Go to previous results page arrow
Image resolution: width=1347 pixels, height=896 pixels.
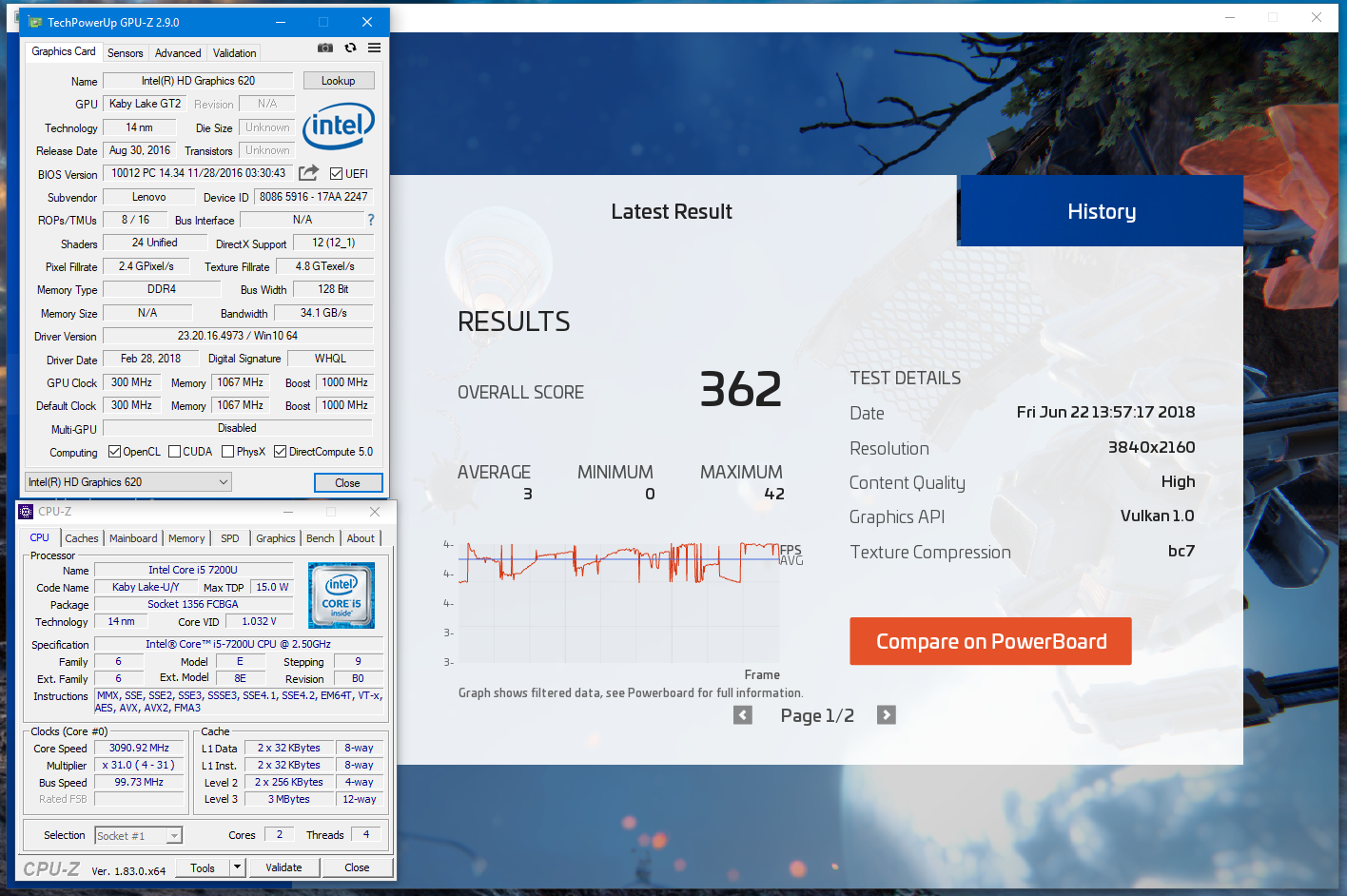point(743,715)
